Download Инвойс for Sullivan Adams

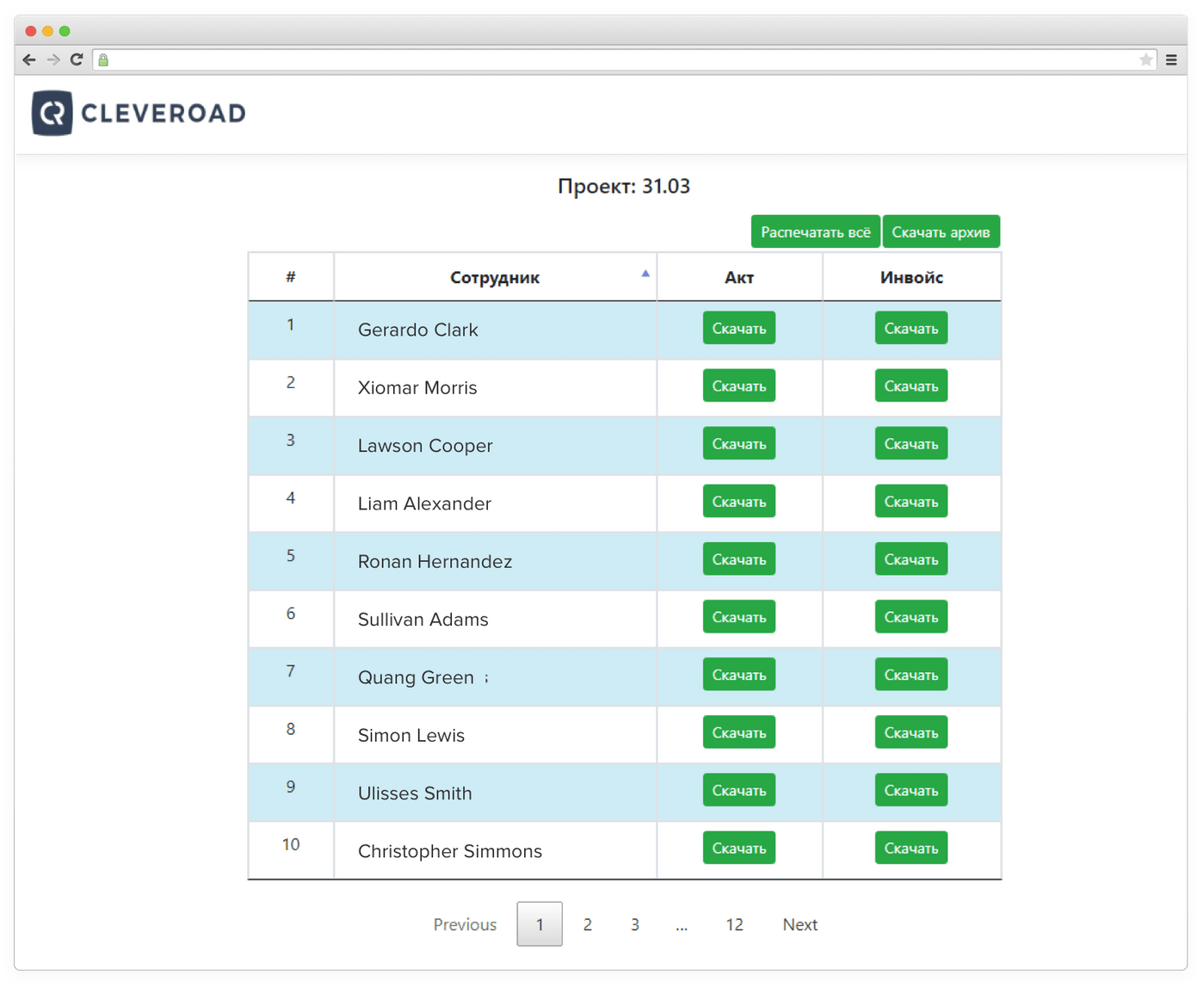coord(911,616)
